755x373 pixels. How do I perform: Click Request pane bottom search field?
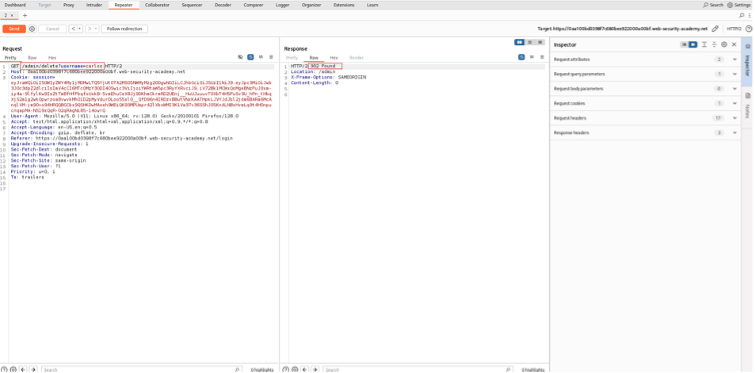point(142,370)
